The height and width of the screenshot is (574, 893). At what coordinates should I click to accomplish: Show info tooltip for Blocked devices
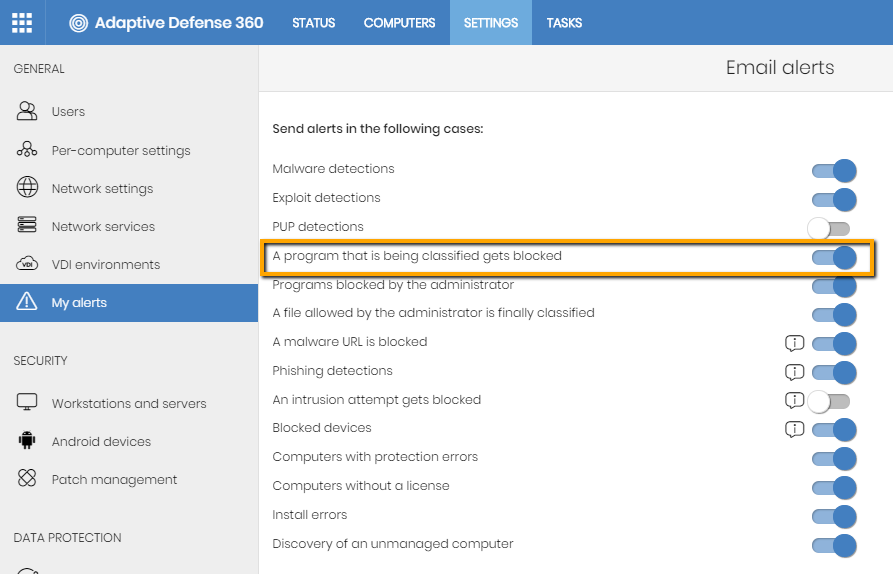[794, 429]
